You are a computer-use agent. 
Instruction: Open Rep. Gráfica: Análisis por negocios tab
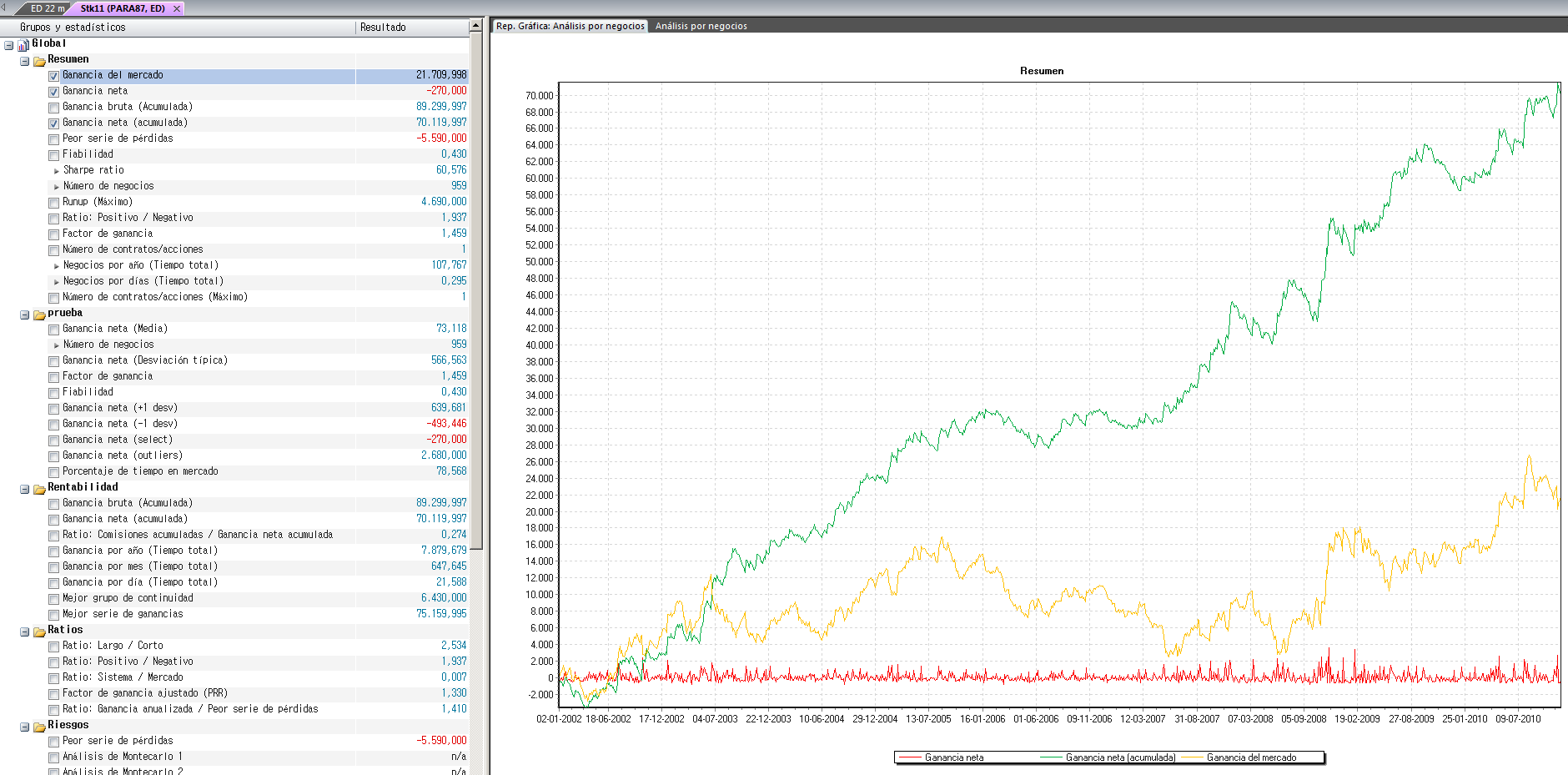570,26
